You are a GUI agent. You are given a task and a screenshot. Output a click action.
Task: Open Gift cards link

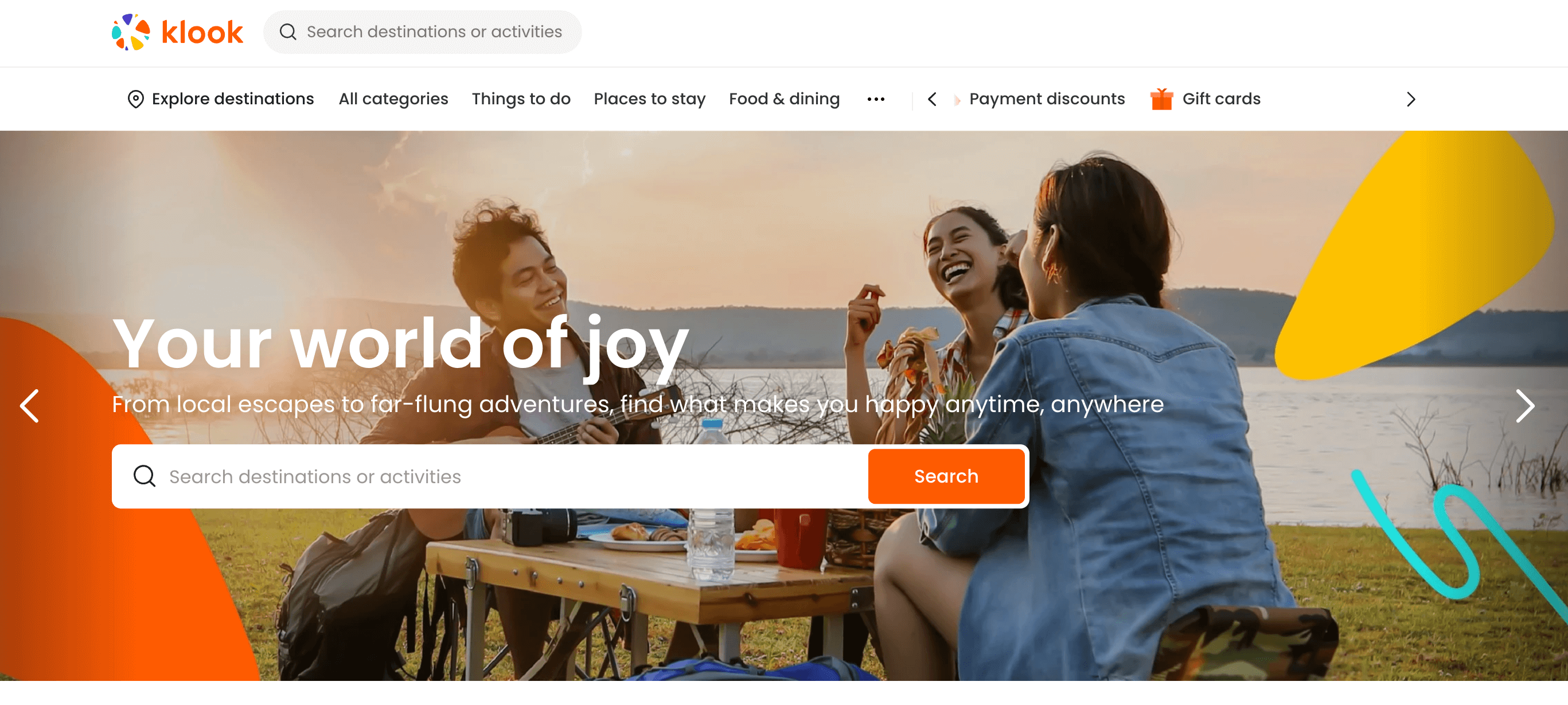[1221, 99]
